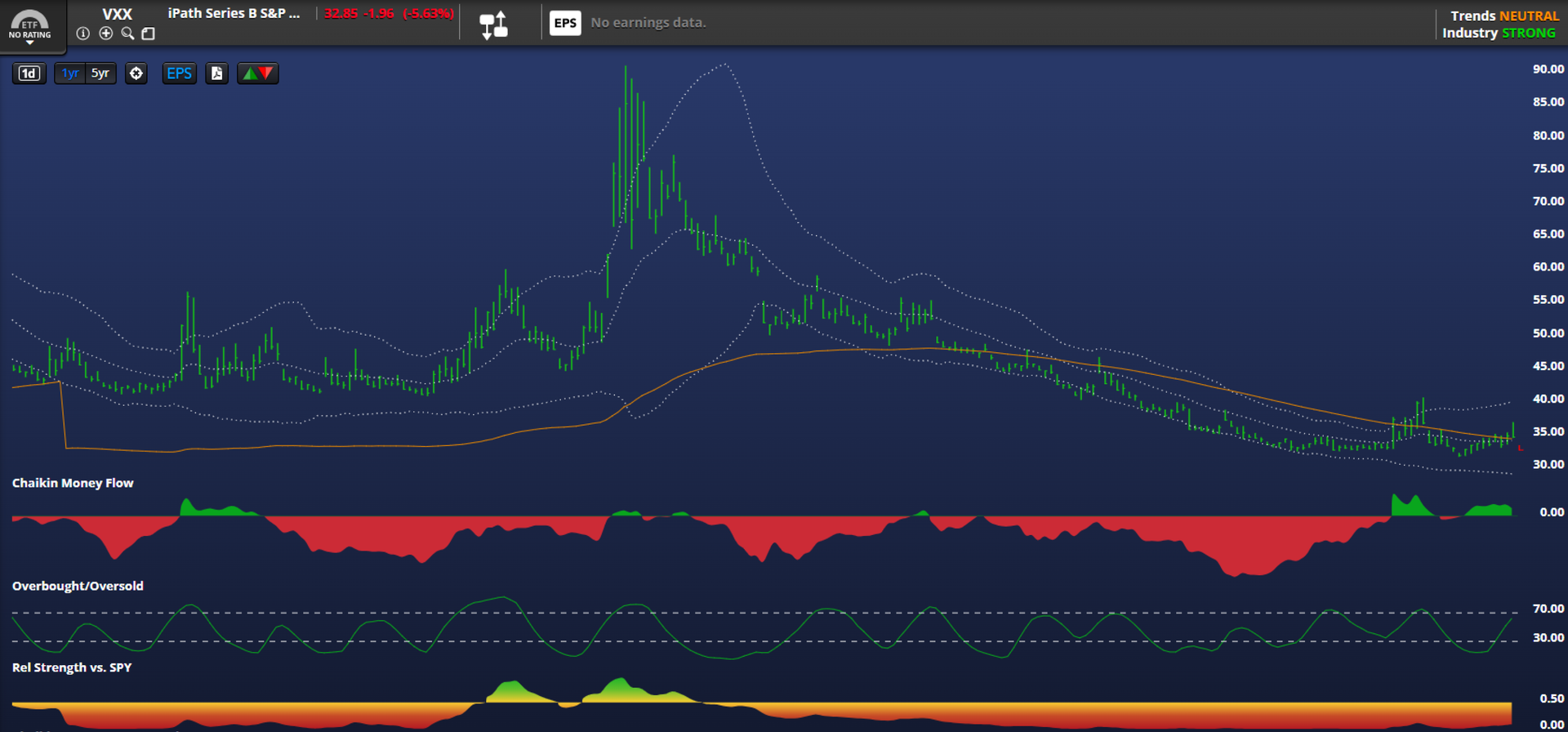Toggle the green/red up-down arrows button
1568x732 pixels.
pyautogui.click(x=257, y=74)
